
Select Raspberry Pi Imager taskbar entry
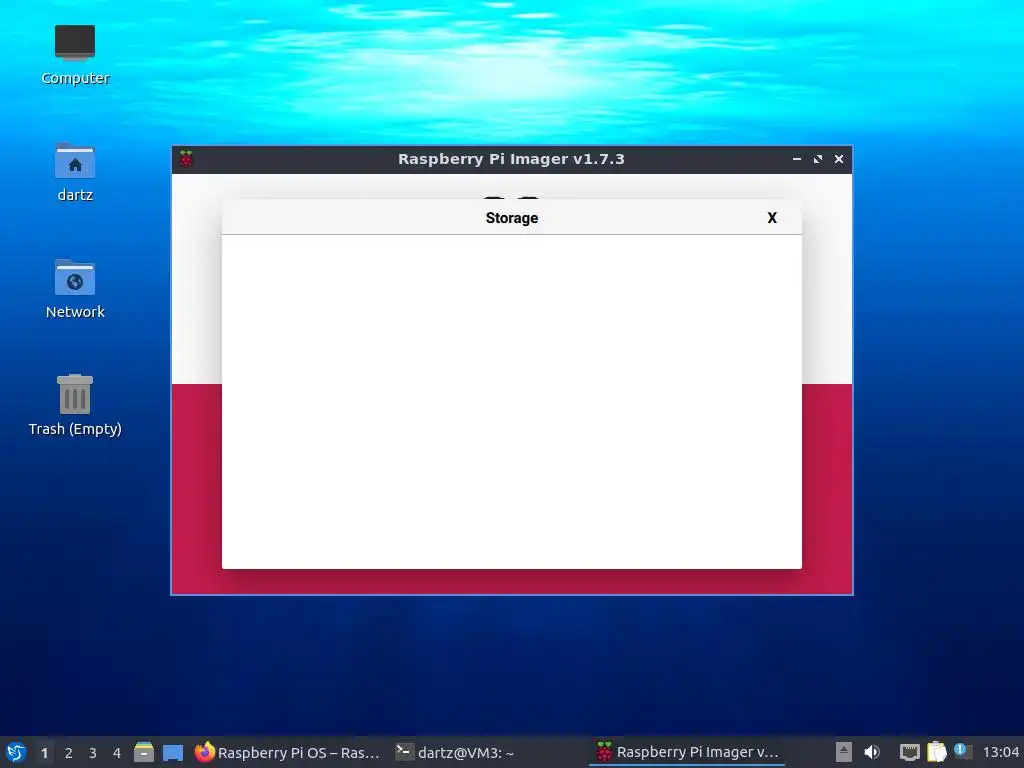point(687,752)
